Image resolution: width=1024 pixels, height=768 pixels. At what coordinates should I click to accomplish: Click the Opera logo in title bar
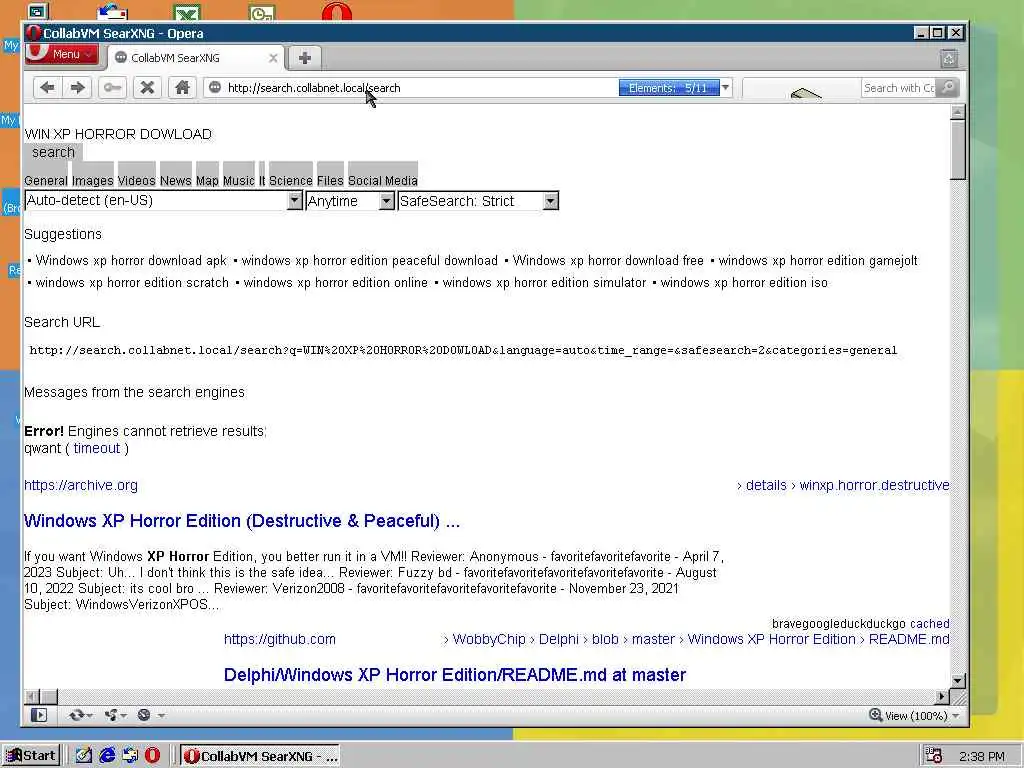click(x=33, y=33)
